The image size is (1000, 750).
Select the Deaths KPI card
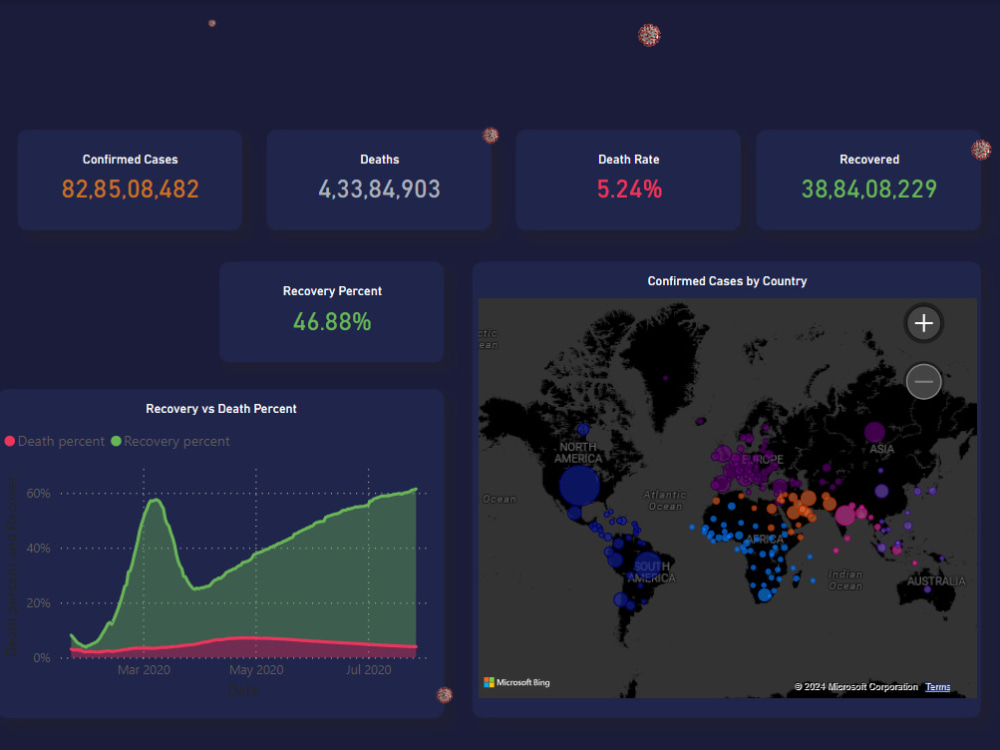378,180
